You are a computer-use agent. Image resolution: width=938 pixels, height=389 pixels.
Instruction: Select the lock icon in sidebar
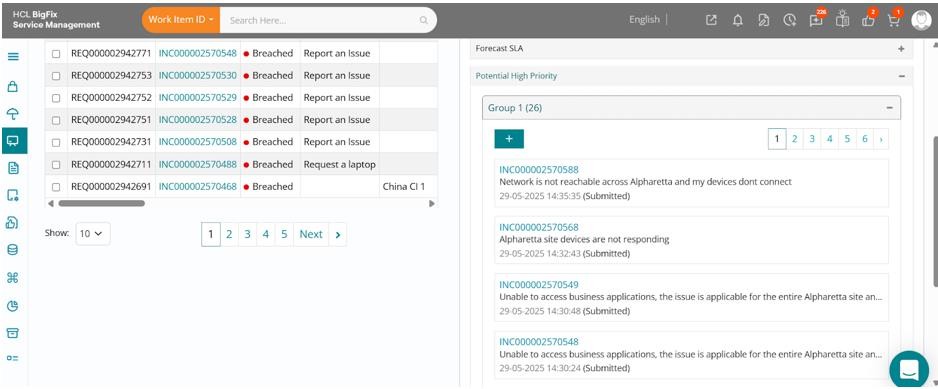click(x=13, y=86)
